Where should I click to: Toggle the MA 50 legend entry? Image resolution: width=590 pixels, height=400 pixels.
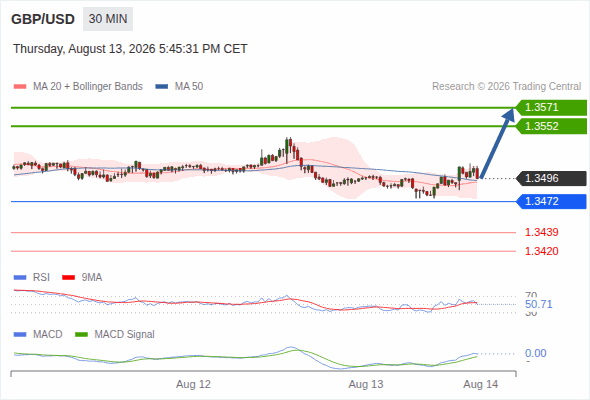pyautogui.click(x=179, y=87)
